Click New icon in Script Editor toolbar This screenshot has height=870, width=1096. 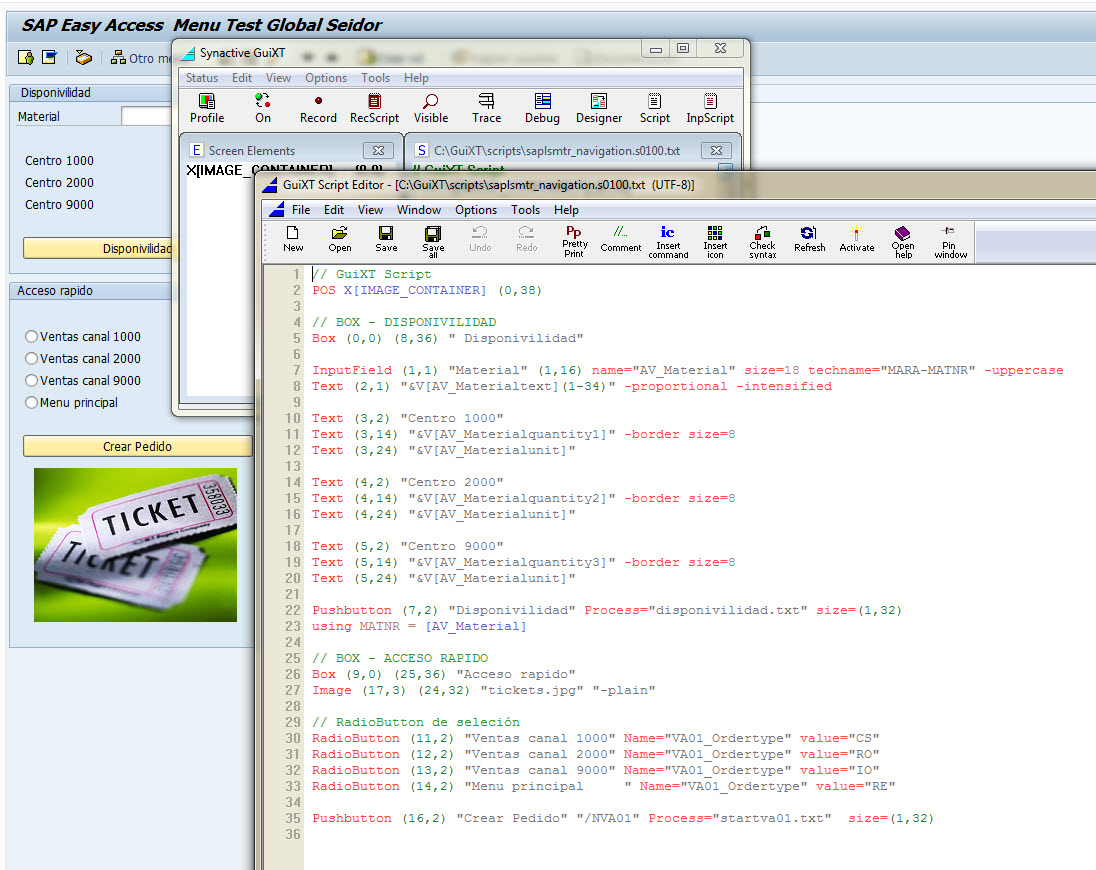tap(293, 239)
